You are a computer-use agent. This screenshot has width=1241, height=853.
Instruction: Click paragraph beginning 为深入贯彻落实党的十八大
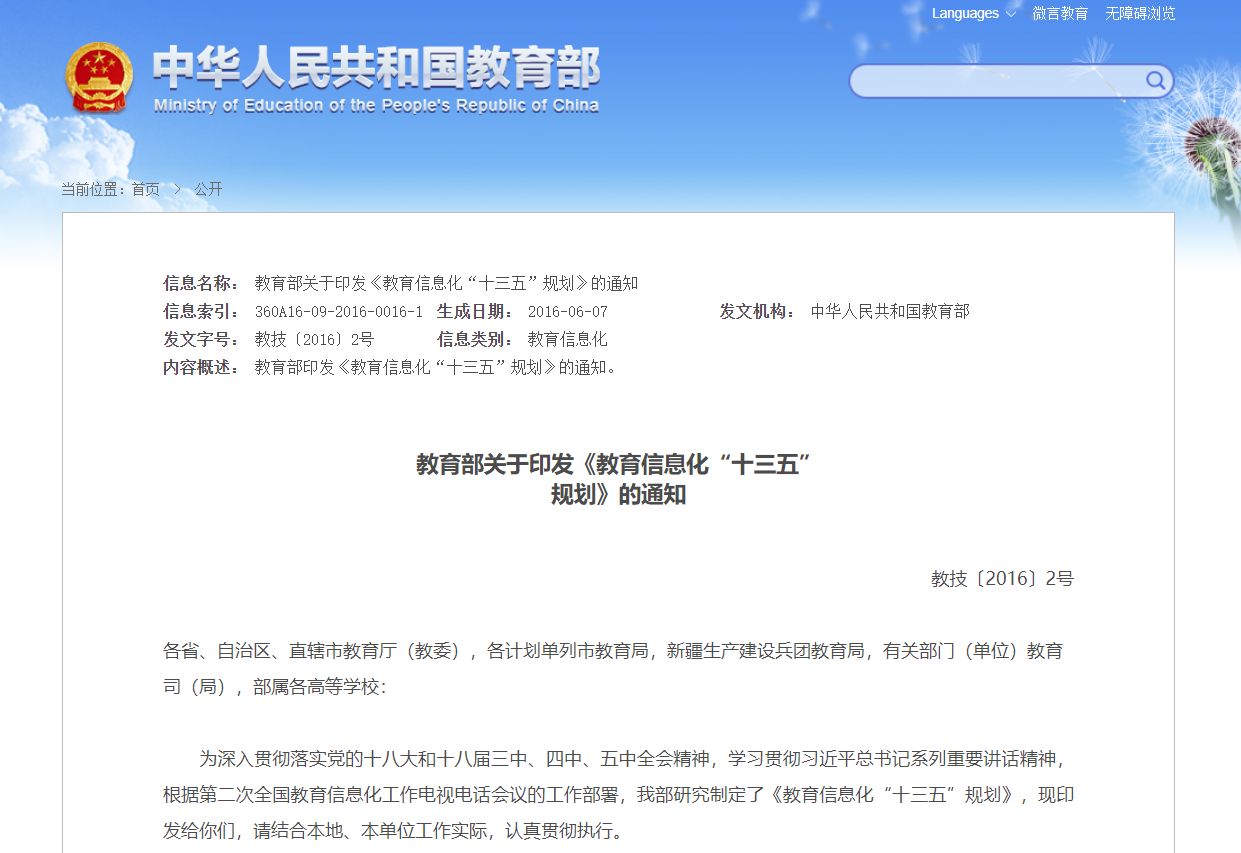coord(619,795)
